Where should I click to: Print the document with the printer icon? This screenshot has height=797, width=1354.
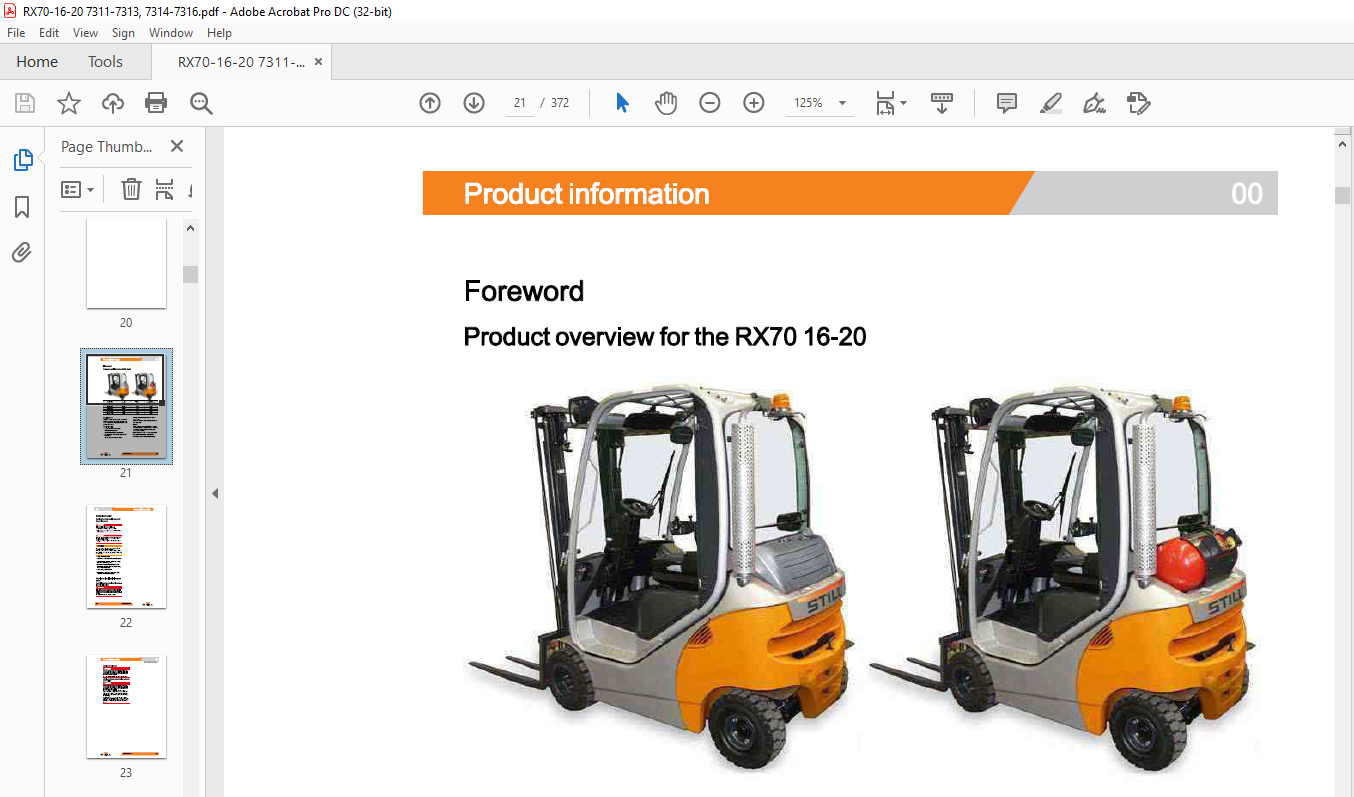click(x=156, y=103)
